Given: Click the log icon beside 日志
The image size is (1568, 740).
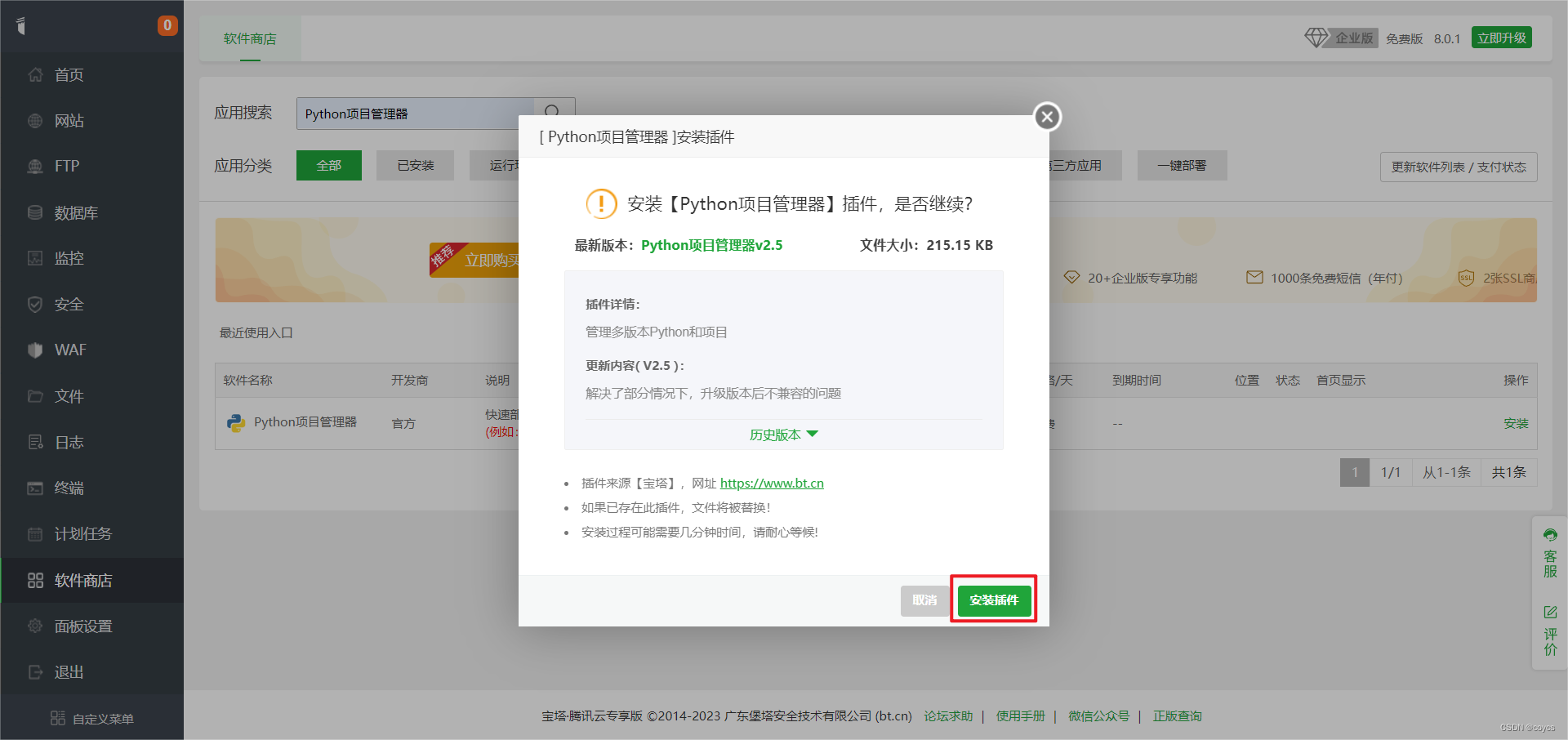Looking at the screenshot, I should (35, 442).
